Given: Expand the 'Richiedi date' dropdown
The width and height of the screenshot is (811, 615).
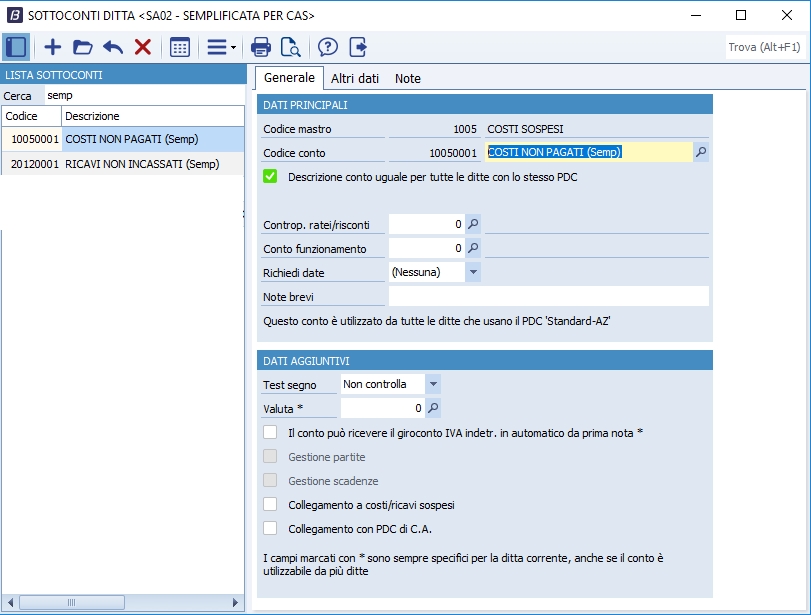Looking at the screenshot, I should point(473,272).
